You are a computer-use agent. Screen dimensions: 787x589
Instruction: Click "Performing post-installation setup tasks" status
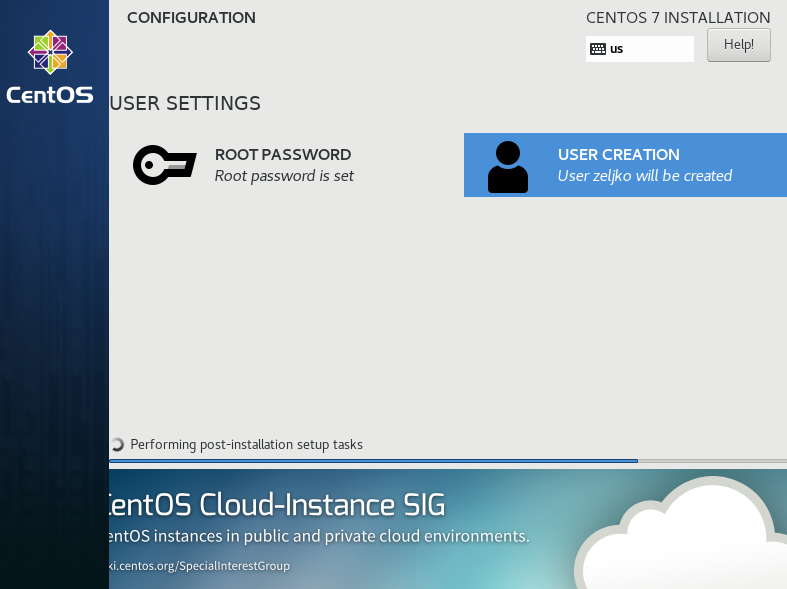(246, 445)
